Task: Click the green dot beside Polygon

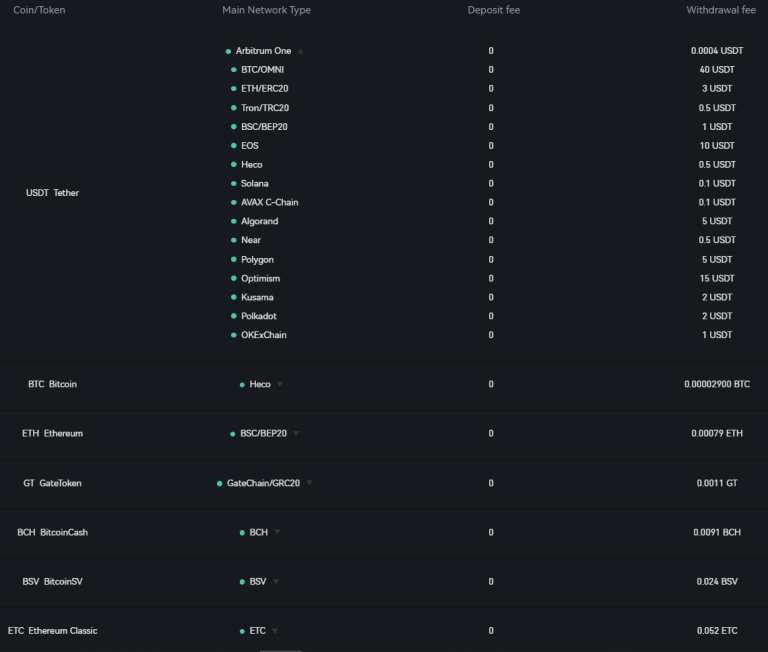Action: [234, 260]
